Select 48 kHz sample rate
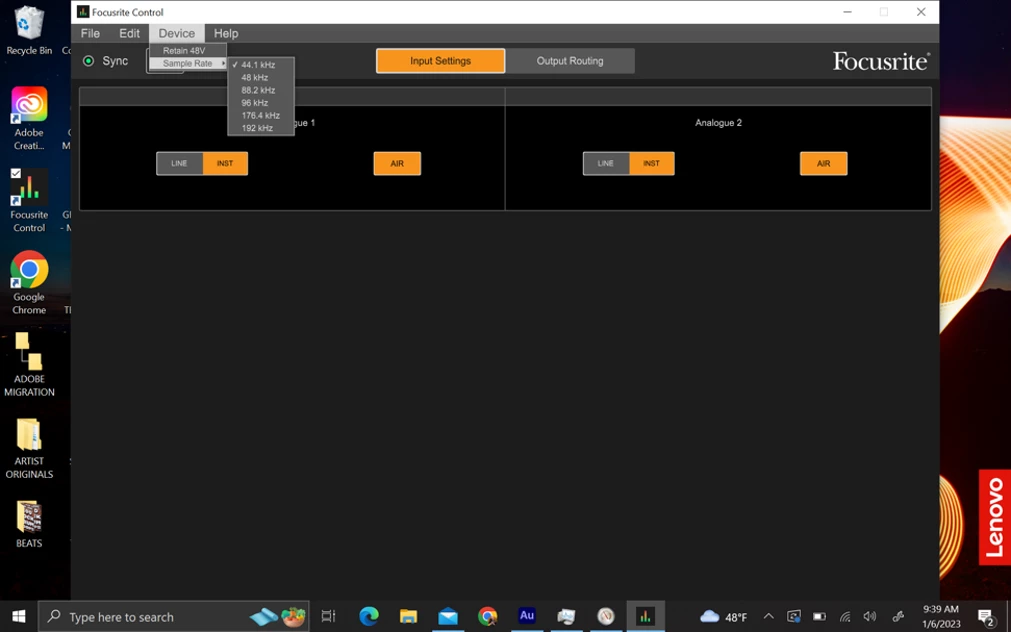This screenshot has width=1011, height=632. click(260, 77)
